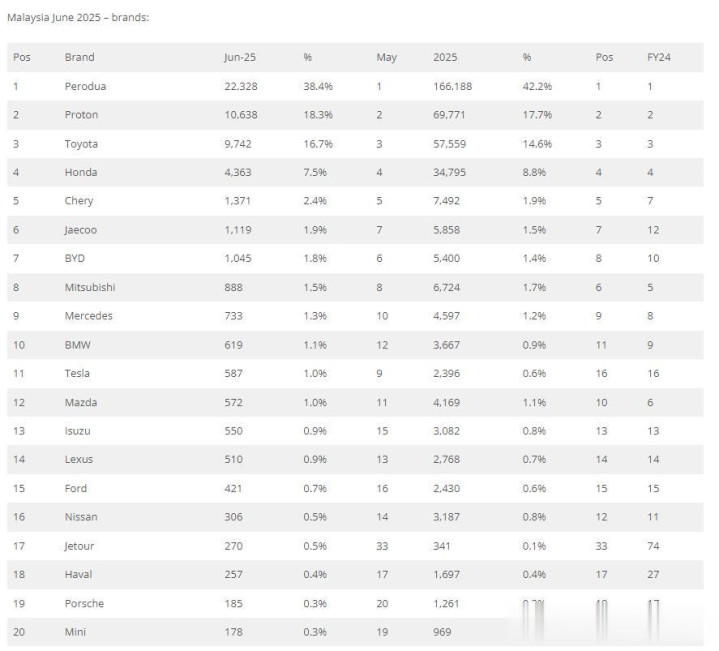Select the Mini brand cell

[75, 632]
